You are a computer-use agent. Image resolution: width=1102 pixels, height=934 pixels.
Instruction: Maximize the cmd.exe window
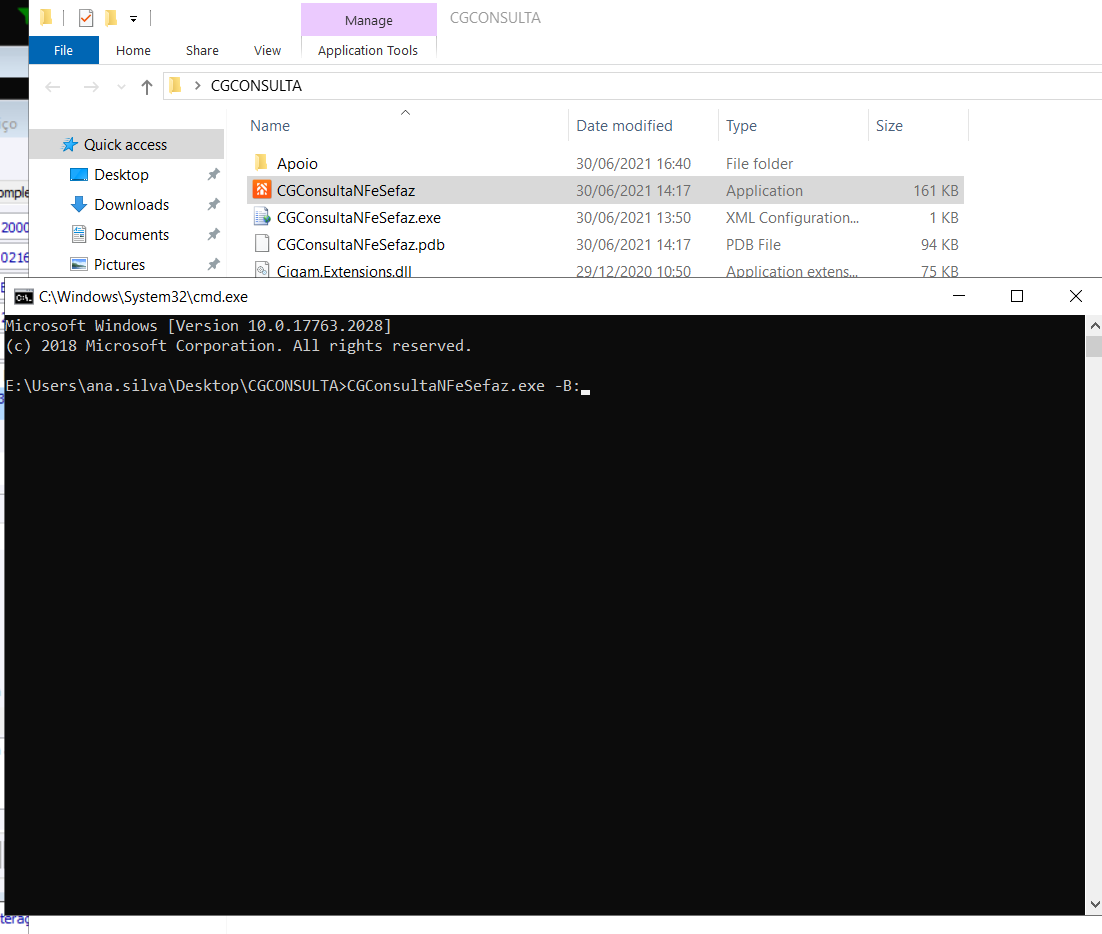(x=1016, y=297)
